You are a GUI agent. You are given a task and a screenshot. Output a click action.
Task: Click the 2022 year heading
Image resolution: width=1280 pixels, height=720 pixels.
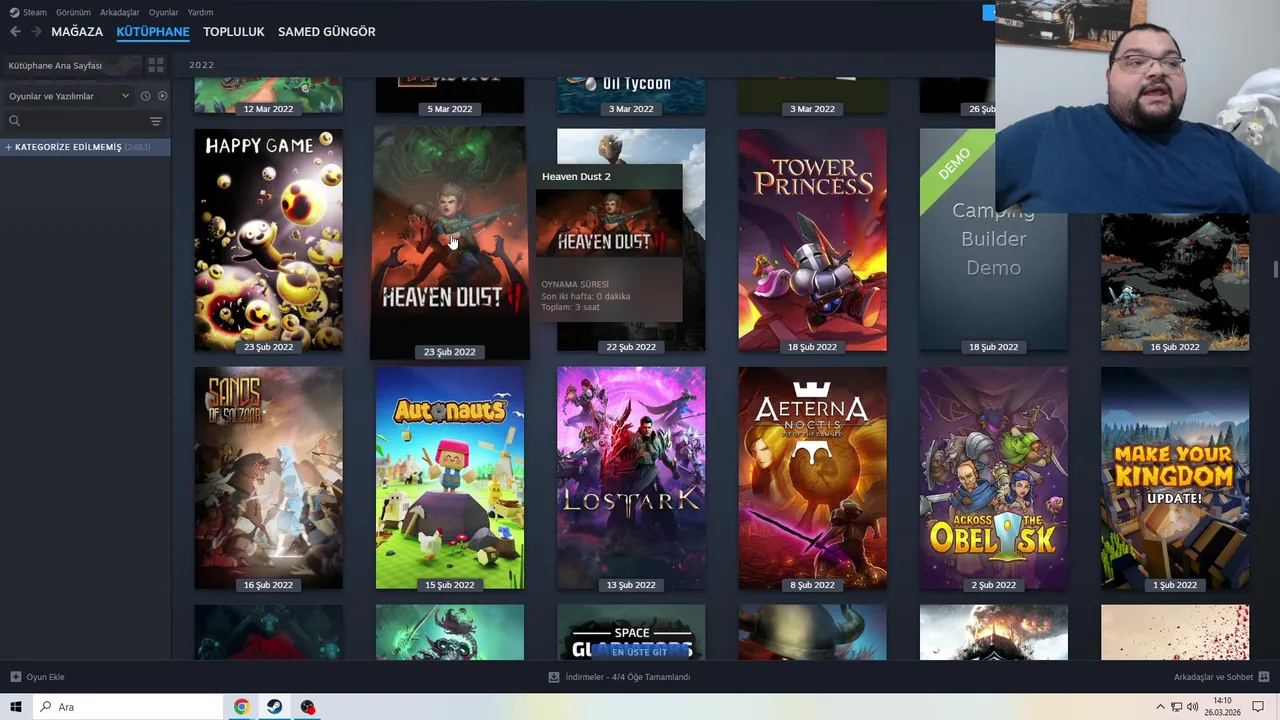click(x=201, y=65)
